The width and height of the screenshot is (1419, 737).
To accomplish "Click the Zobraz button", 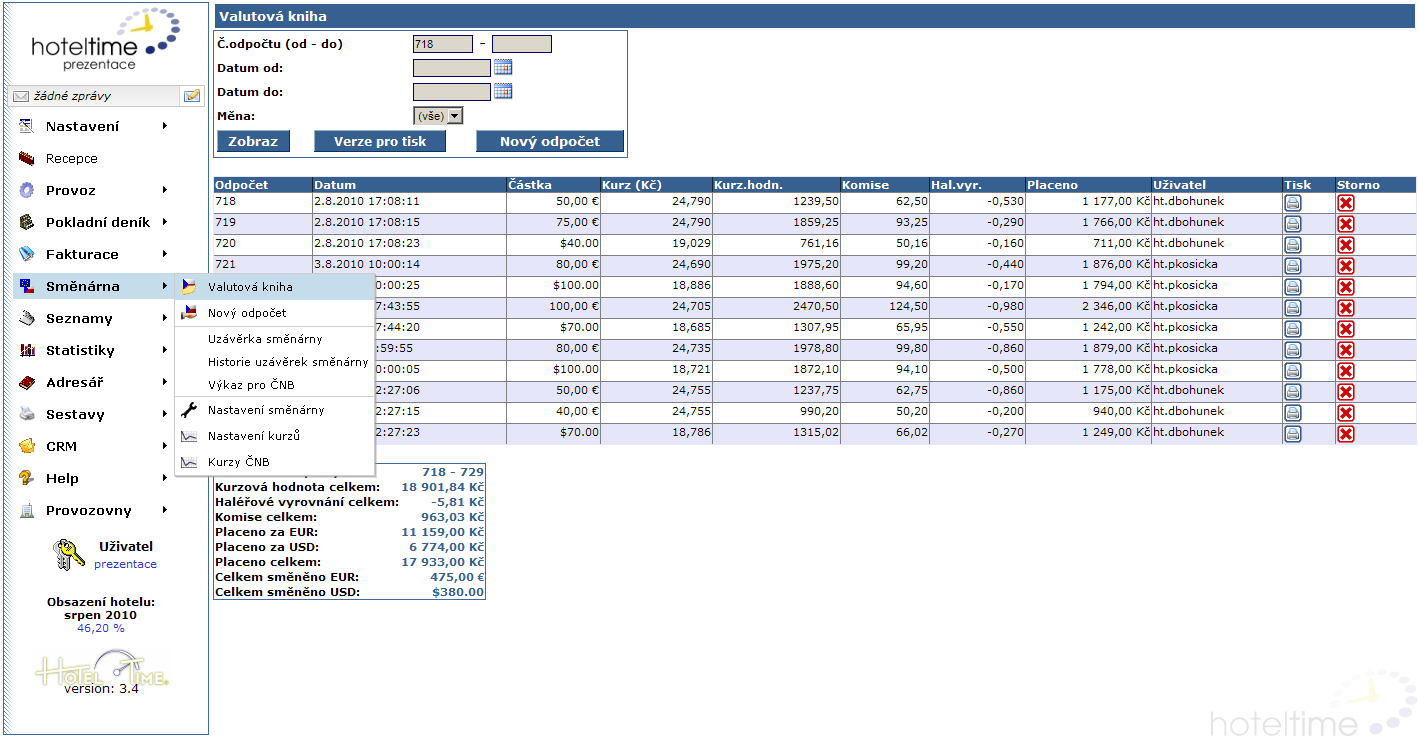I will pos(253,141).
